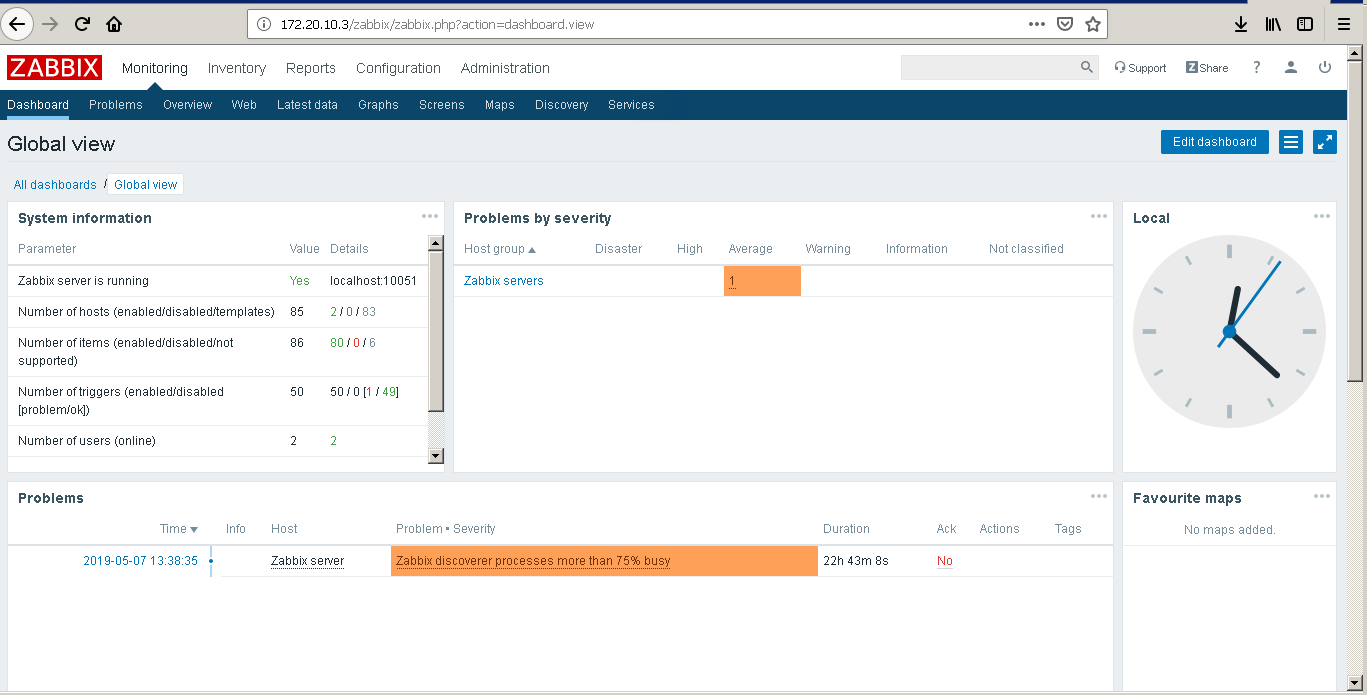
Task: Open Zabbix Help question mark icon
Action: [x=1257, y=67]
